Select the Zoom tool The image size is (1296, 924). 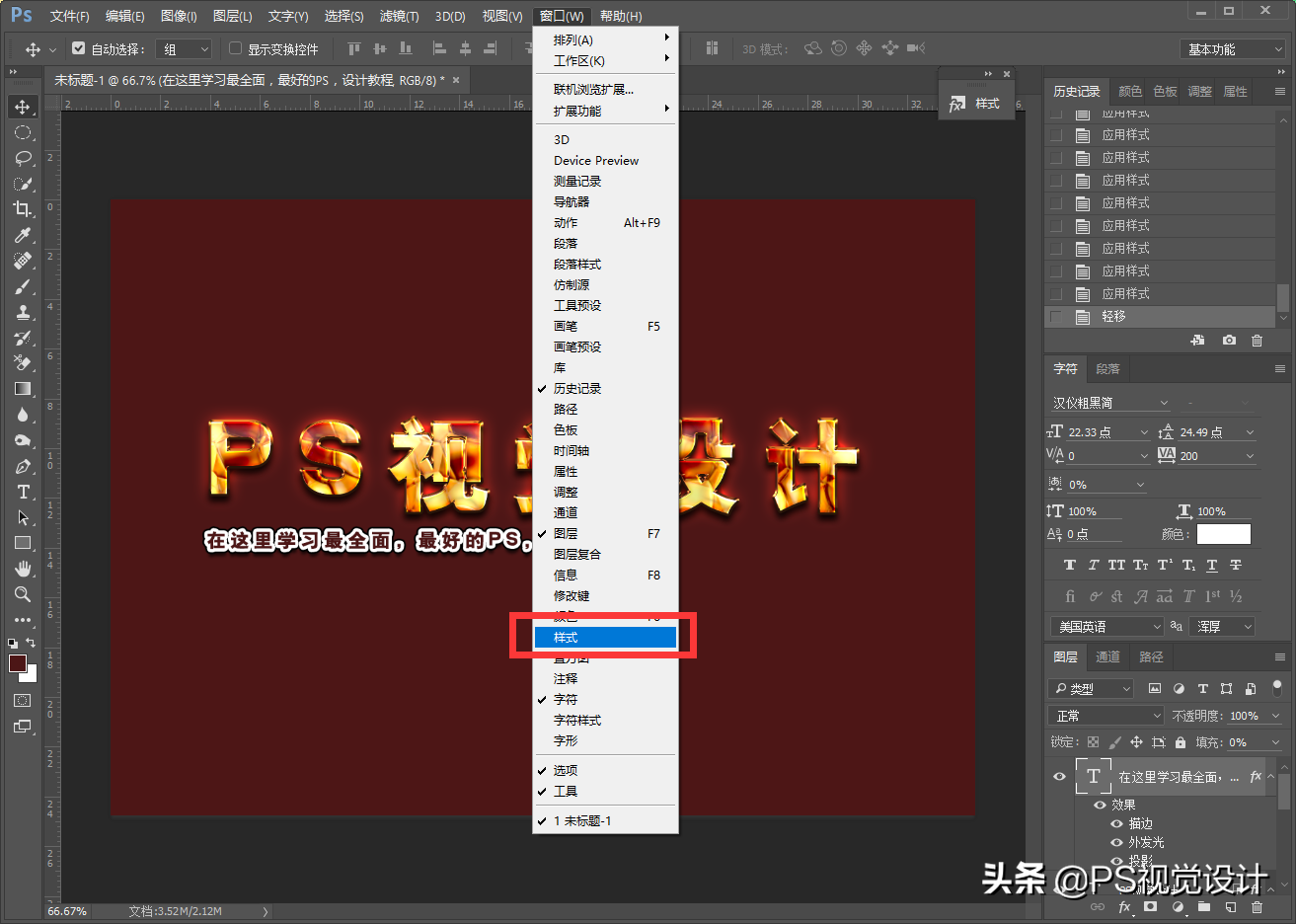(x=23, y=594)
